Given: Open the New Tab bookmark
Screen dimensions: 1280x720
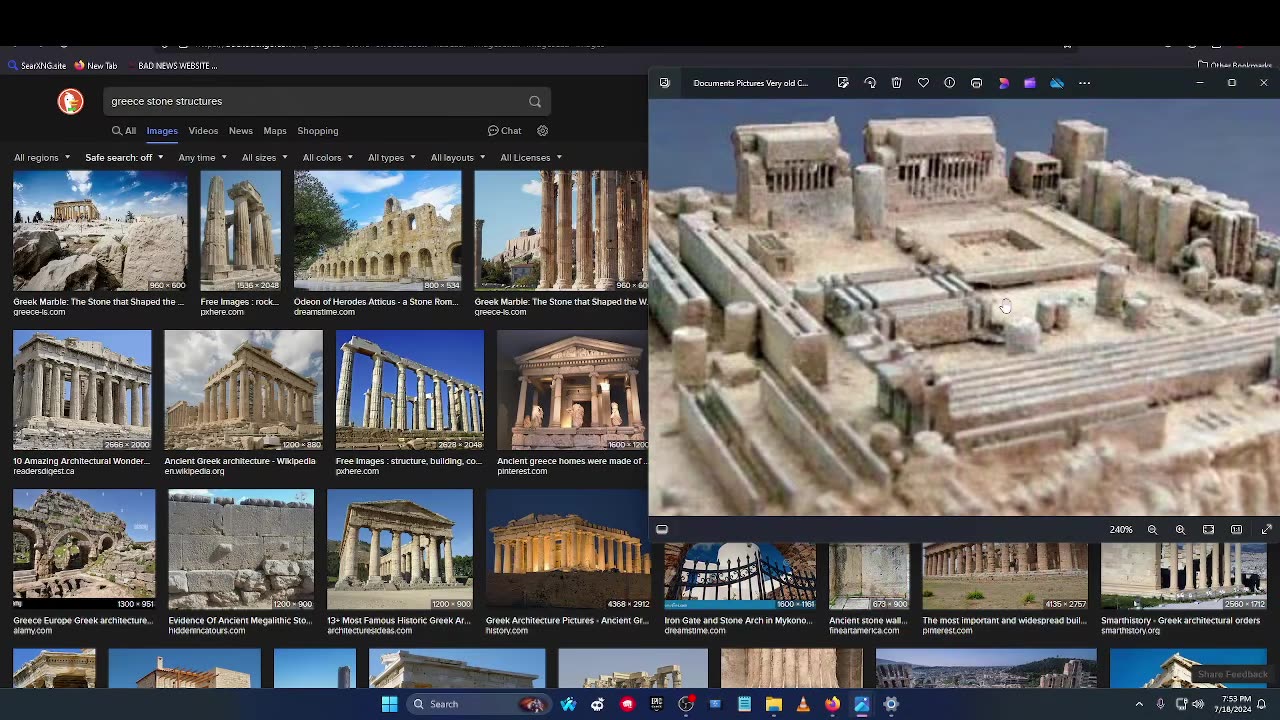Looking at the screenshot, I should tap(96, 66).
